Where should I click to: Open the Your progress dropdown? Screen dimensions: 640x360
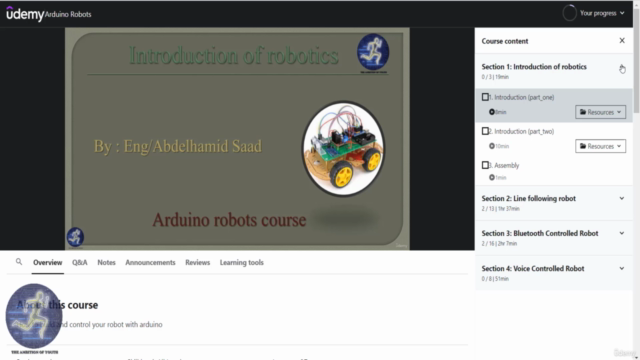tap(602, 13)
